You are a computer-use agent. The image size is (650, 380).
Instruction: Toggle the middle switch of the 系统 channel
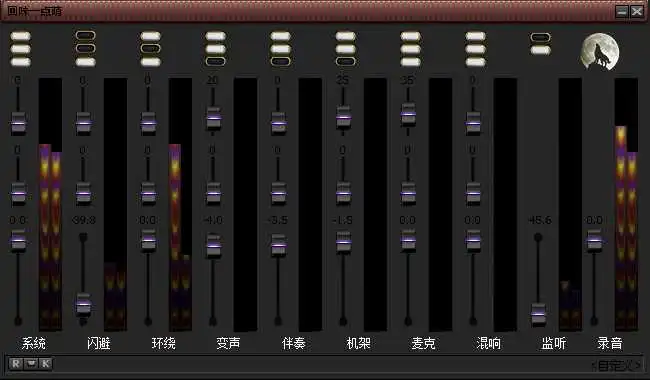point(20,49)
